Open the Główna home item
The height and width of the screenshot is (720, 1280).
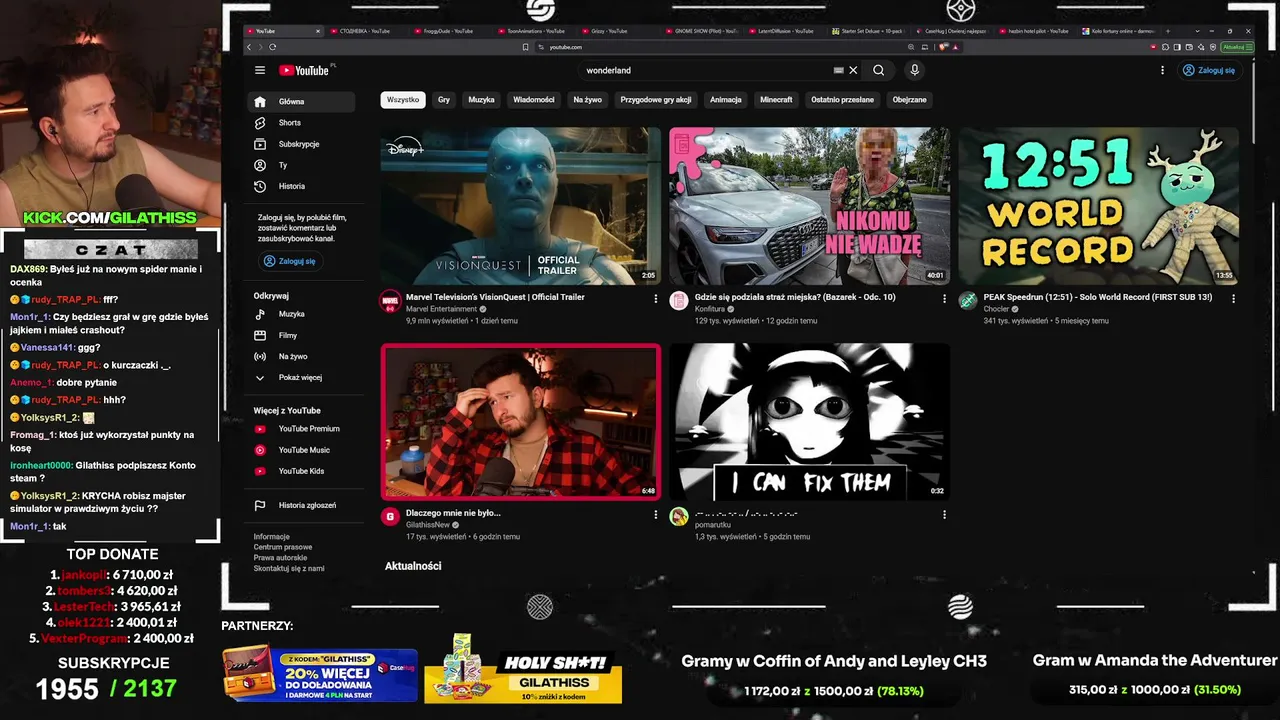coord(301,101)
